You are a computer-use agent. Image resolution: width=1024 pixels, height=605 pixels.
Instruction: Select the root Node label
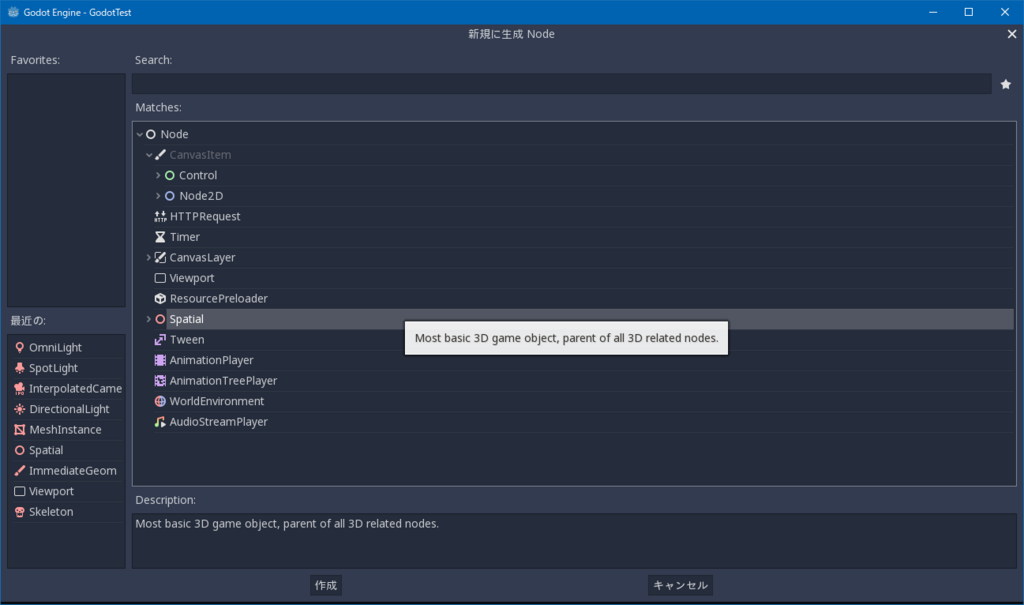174,134
